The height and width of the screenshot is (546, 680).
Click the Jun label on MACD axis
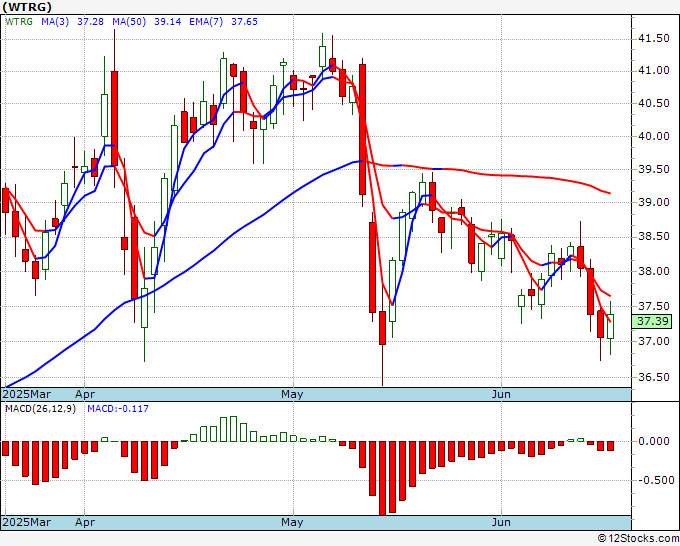pyautogui.click(x=501, y=522)
